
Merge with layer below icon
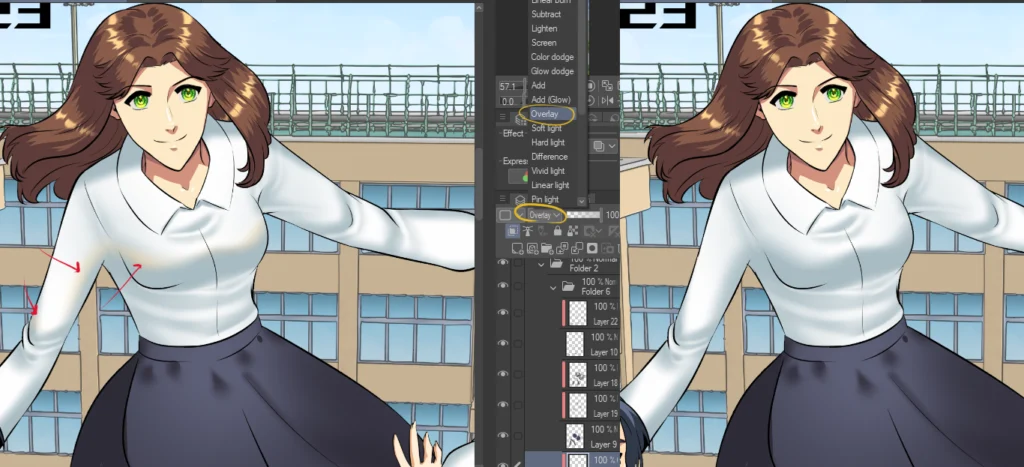click(x=577, y=248)
